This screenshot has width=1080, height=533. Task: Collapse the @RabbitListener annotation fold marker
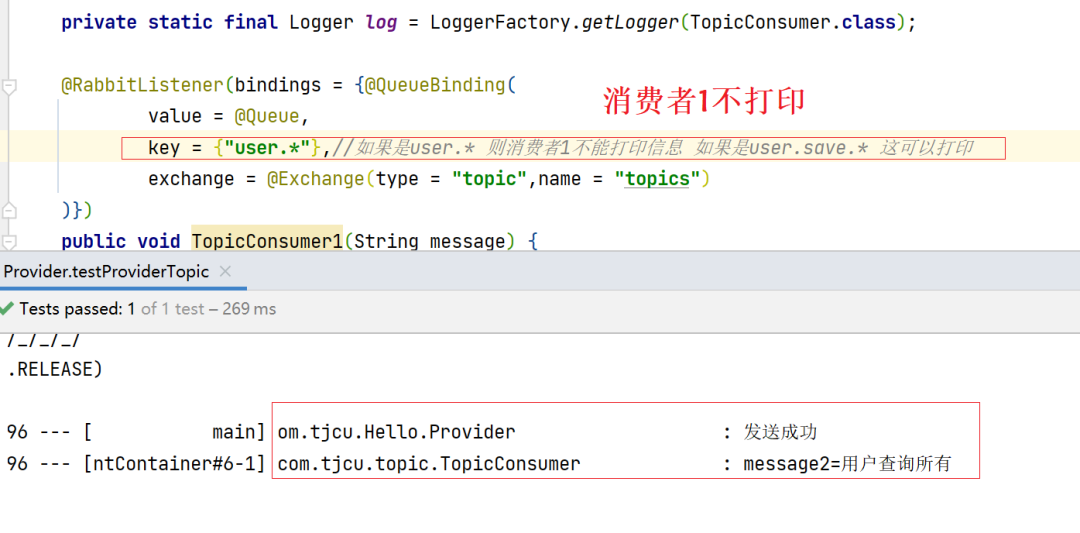9,87
